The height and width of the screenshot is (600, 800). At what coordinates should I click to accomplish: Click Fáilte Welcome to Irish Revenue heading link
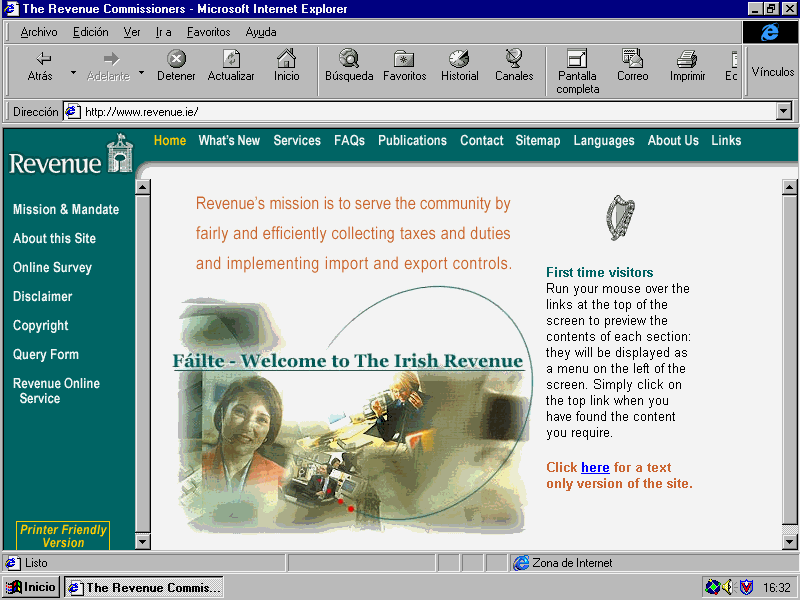[348, 361]
